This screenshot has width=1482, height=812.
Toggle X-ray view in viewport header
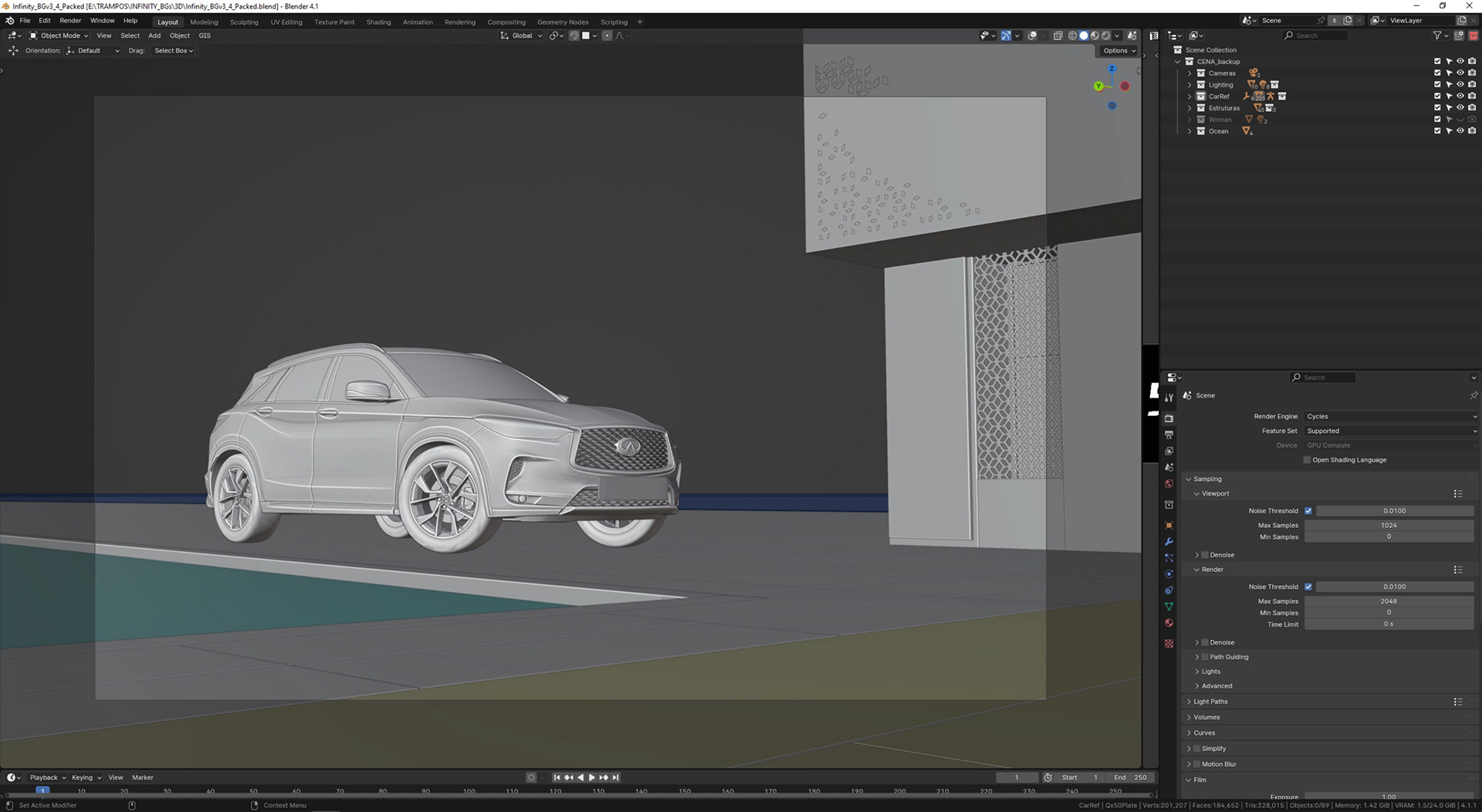point(1057,36)
